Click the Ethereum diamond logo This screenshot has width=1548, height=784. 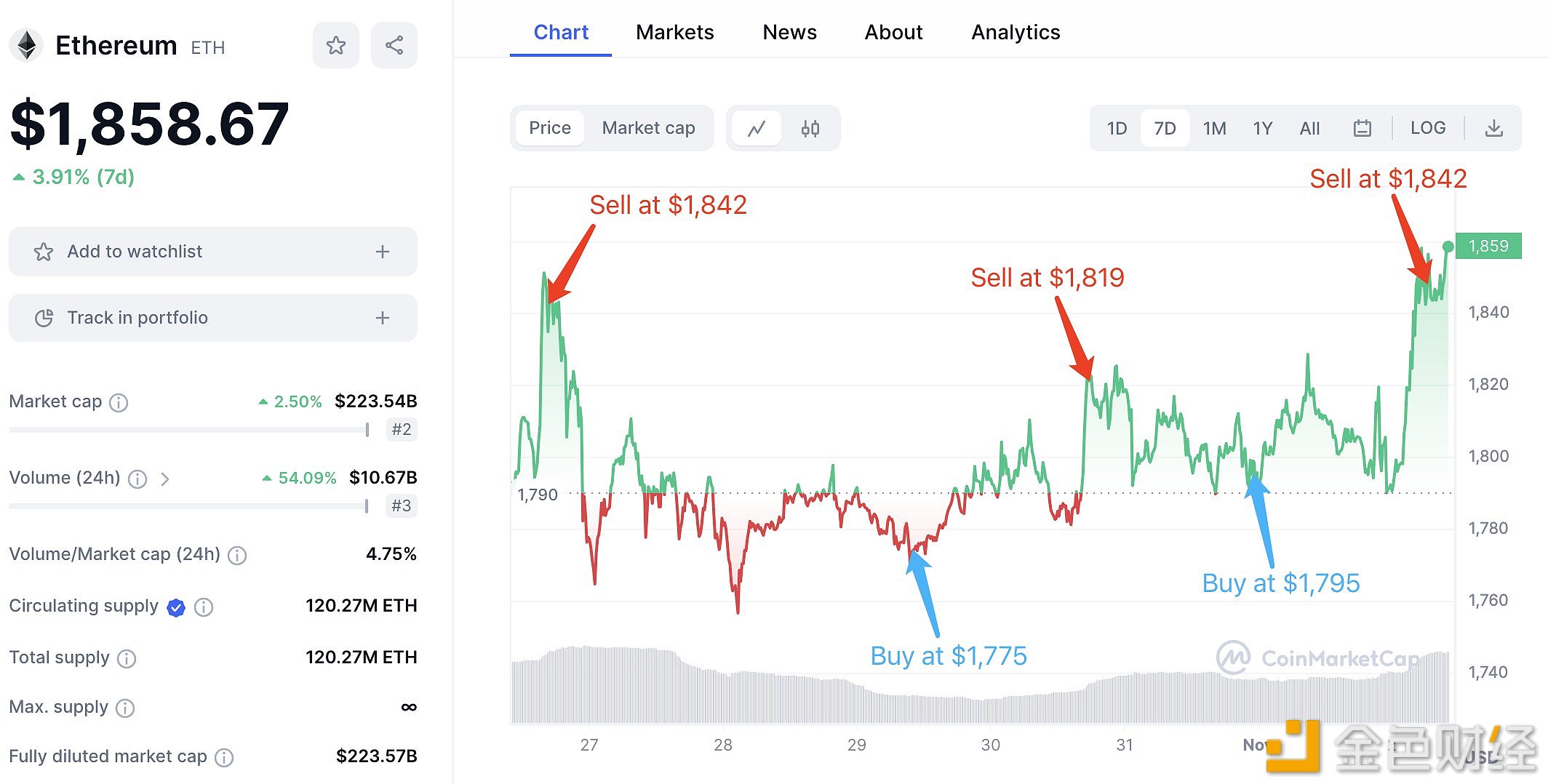27,45
